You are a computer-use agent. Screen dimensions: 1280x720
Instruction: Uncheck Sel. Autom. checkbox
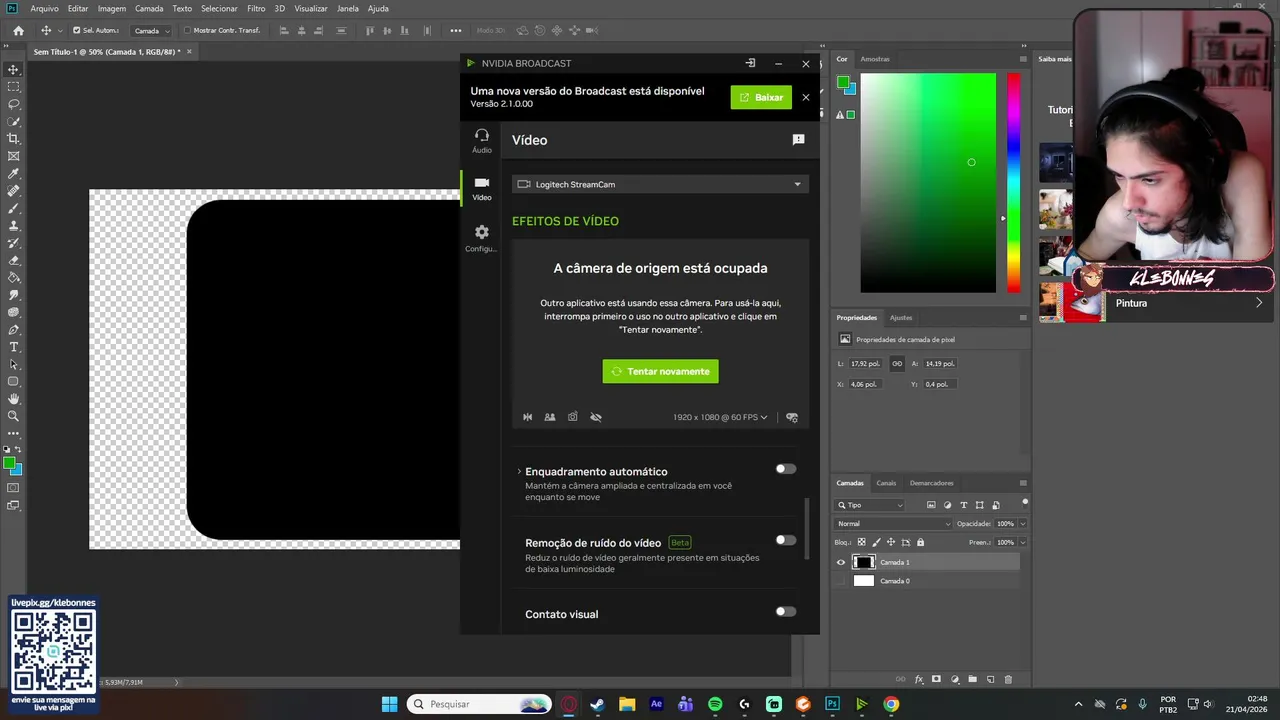click(76, 30)
